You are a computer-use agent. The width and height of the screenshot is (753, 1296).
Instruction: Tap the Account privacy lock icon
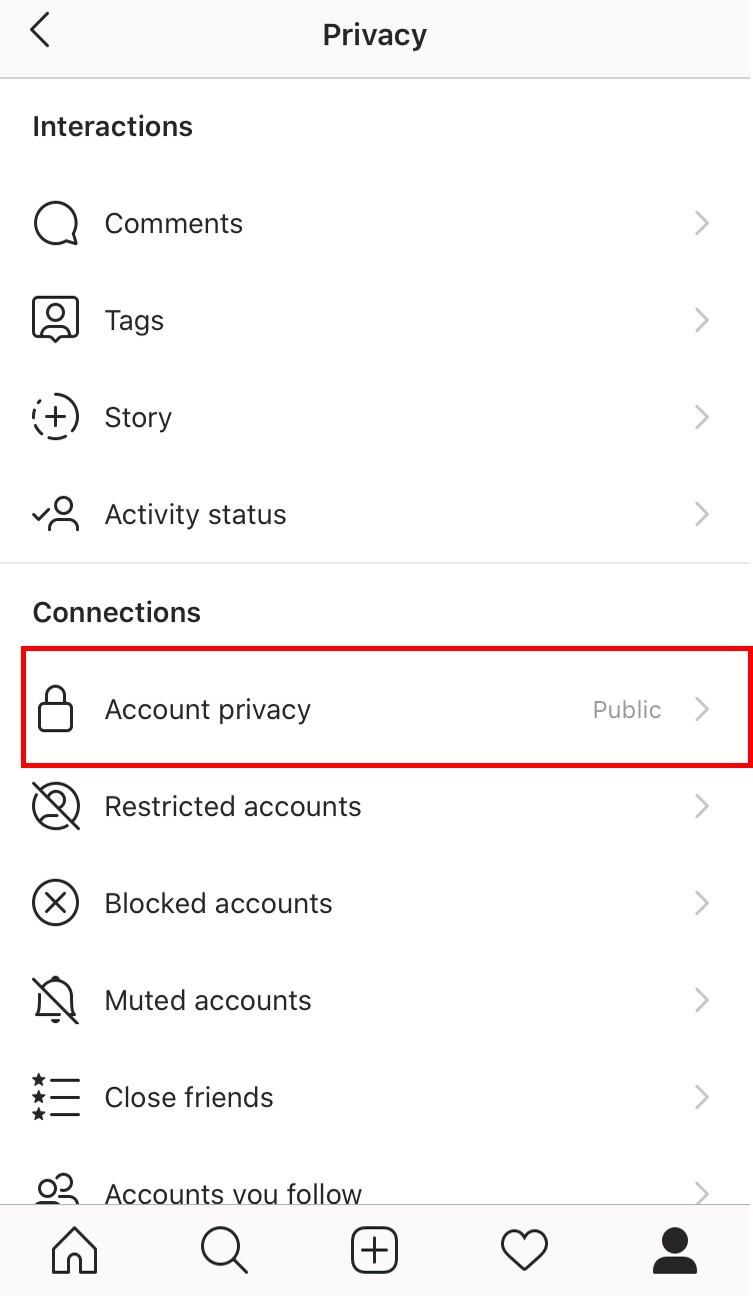point(56,709)
